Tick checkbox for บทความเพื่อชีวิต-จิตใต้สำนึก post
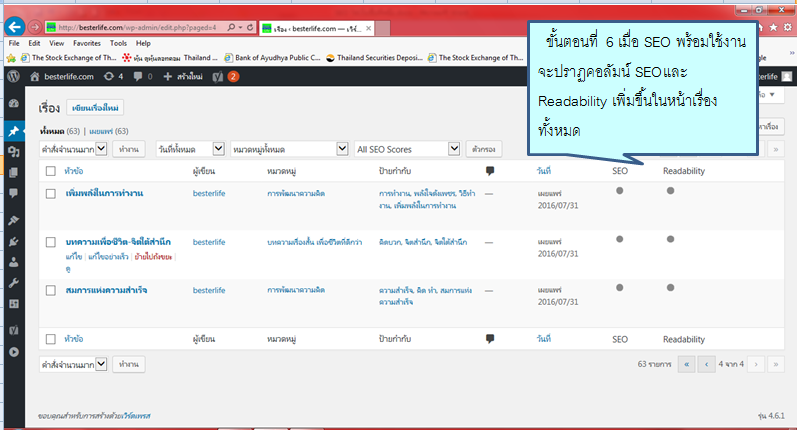The image size is (797, 430). (x=51, y=242)
